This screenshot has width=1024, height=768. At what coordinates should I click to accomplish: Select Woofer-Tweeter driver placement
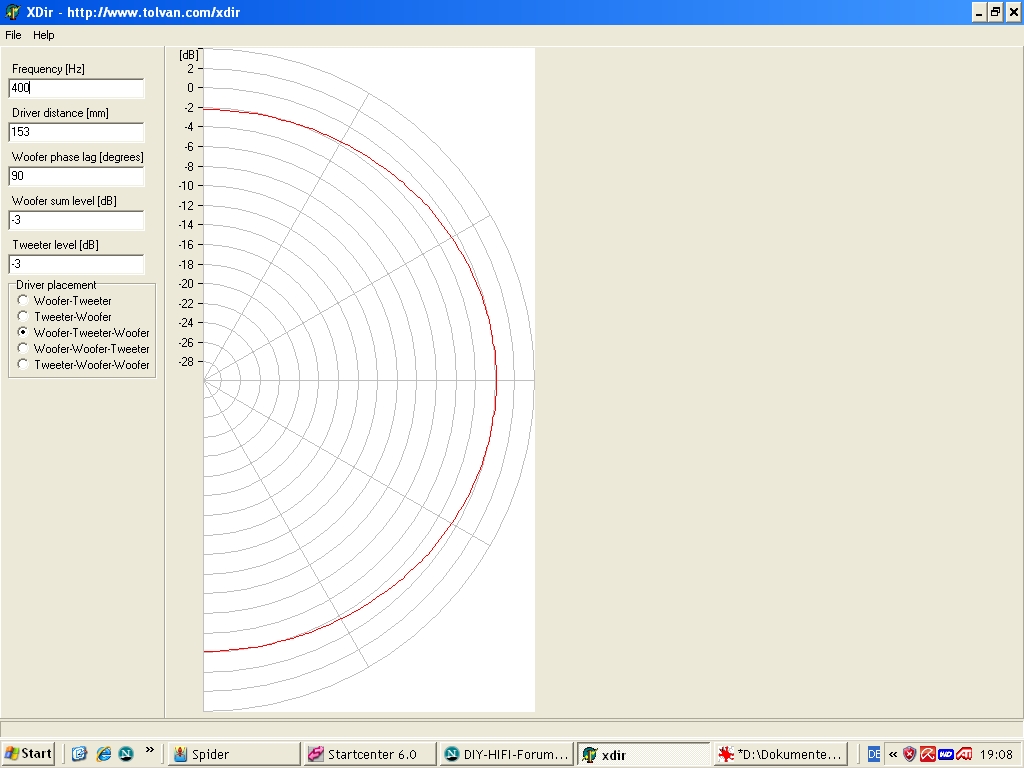[x=24, y=301]
